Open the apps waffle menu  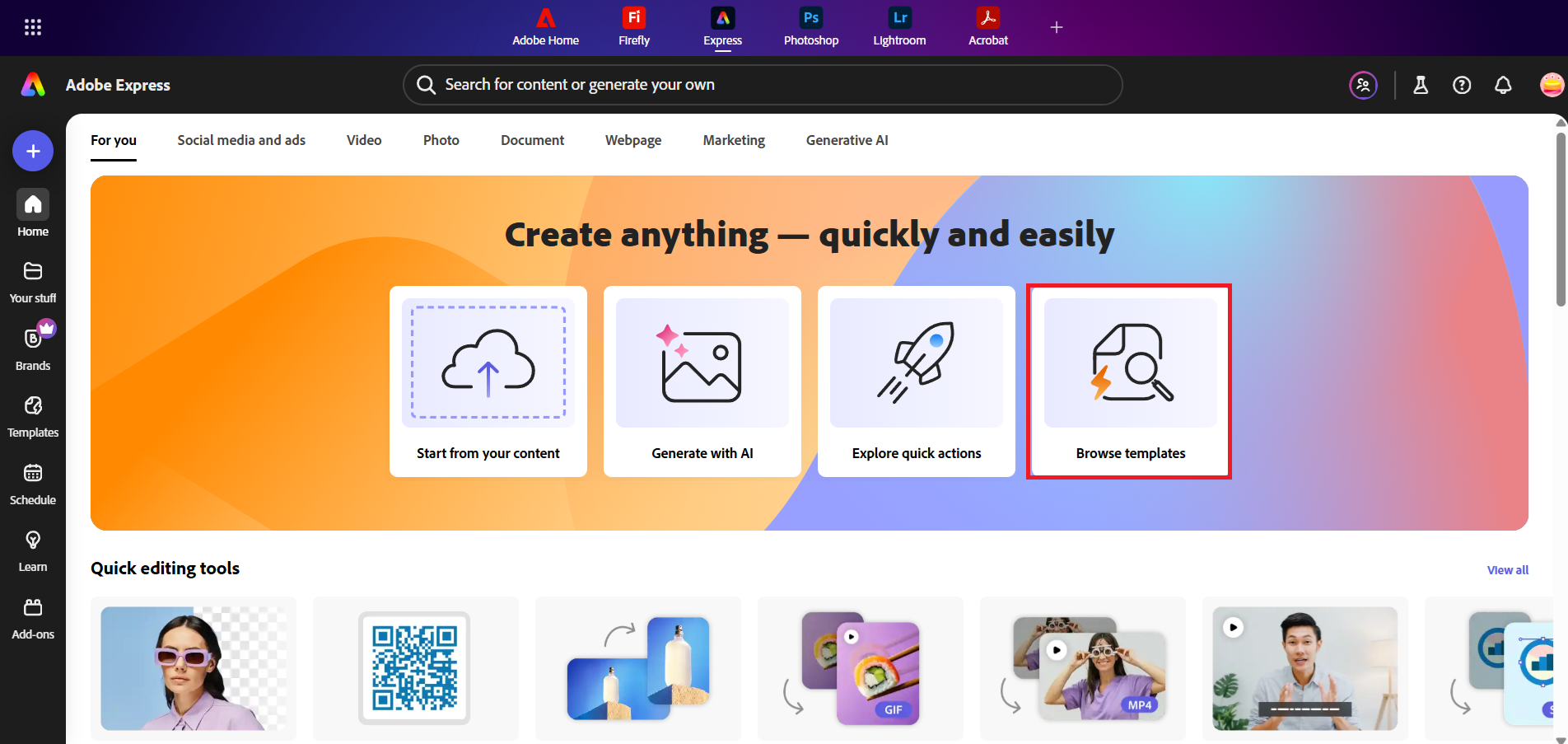[x=32, y=26]
